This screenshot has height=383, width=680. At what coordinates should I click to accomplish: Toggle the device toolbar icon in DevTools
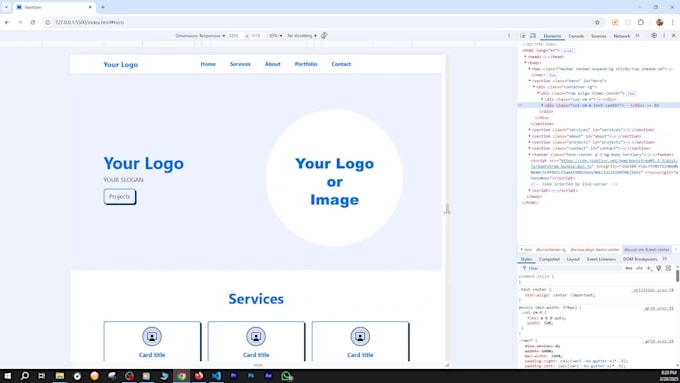(x=533, y=36)
